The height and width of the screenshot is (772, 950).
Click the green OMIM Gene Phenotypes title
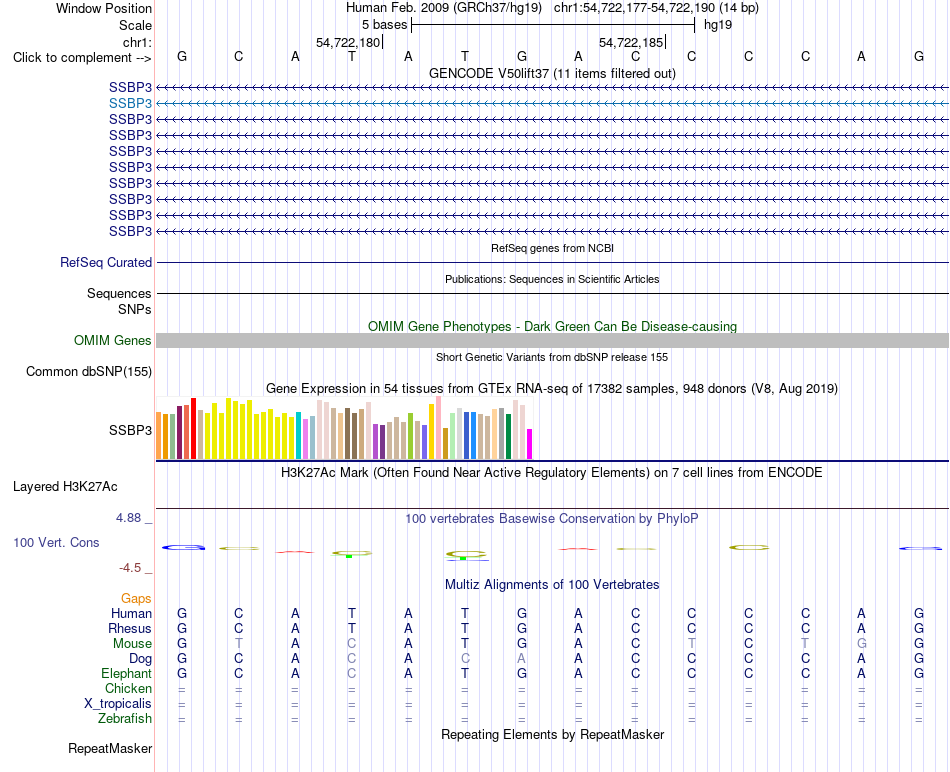tap(552, 326)
